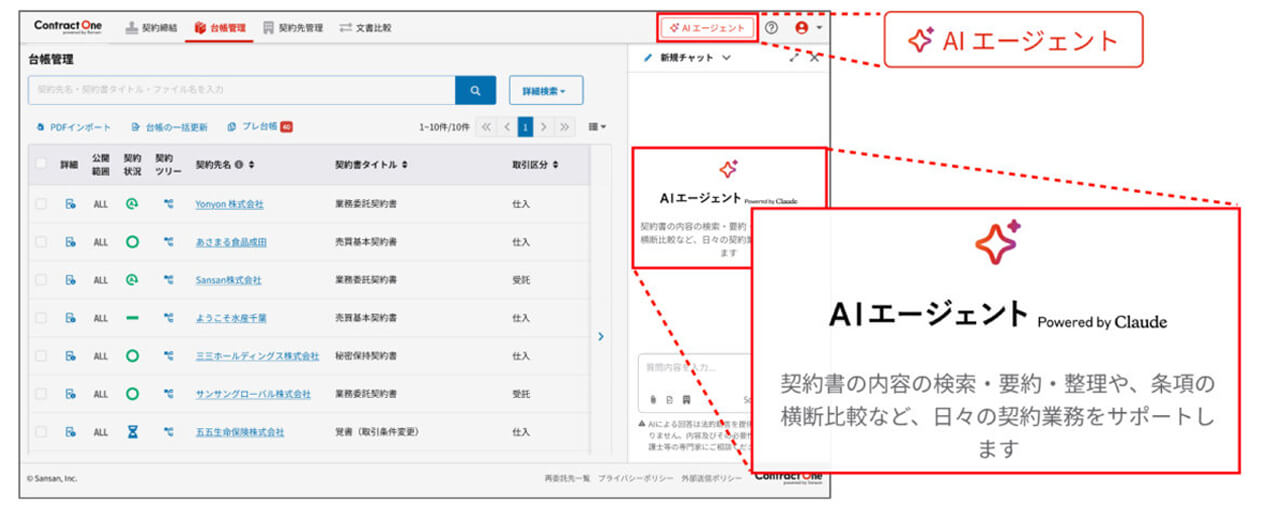Open the 五五生命保険株式会社 link
This screenshot has width=1280, height=518.
[240, 432]
